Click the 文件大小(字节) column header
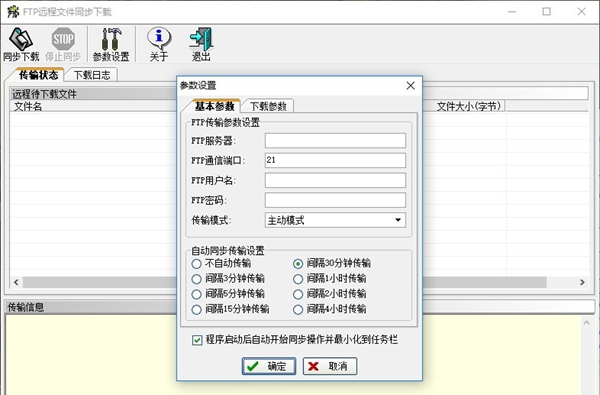The image size is (600, 395). click(469, 106)
